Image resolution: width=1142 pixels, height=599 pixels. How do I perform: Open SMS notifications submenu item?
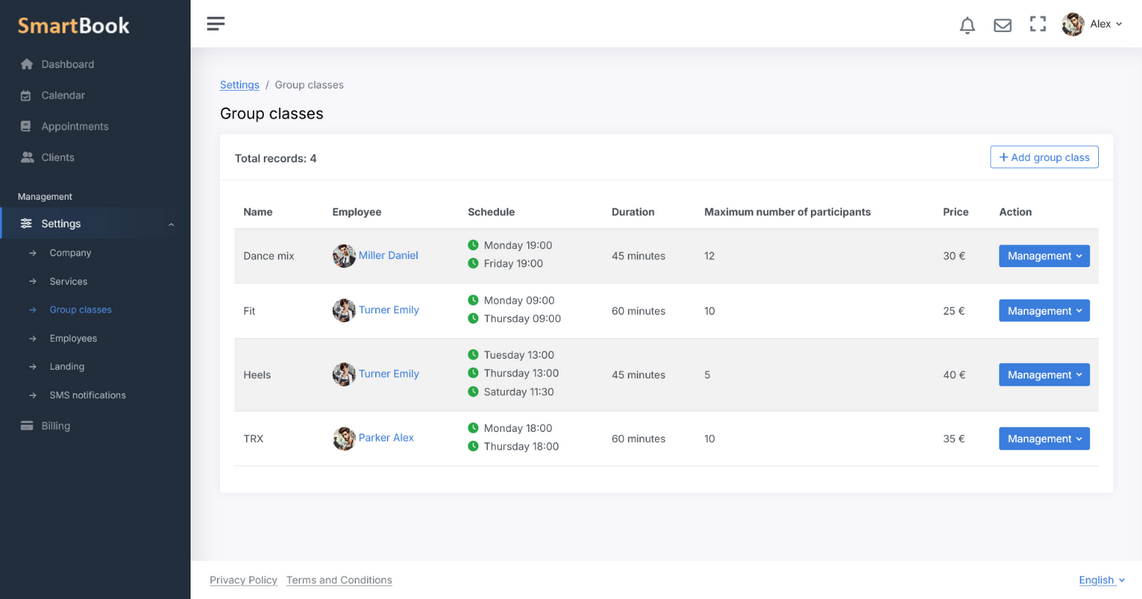pos(87,395)
